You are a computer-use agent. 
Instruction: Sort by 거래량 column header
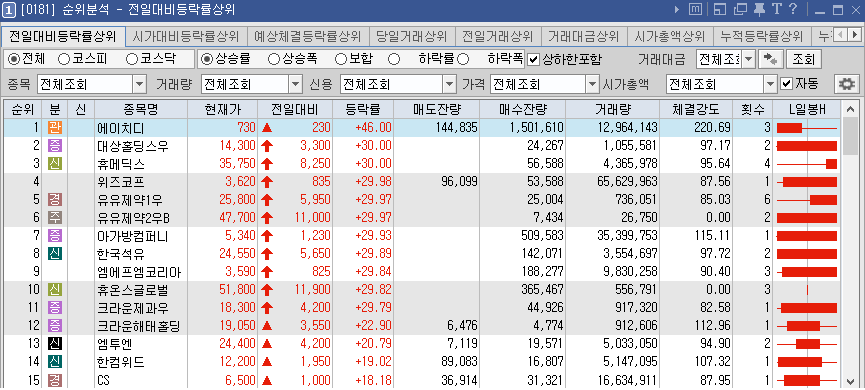613,109
